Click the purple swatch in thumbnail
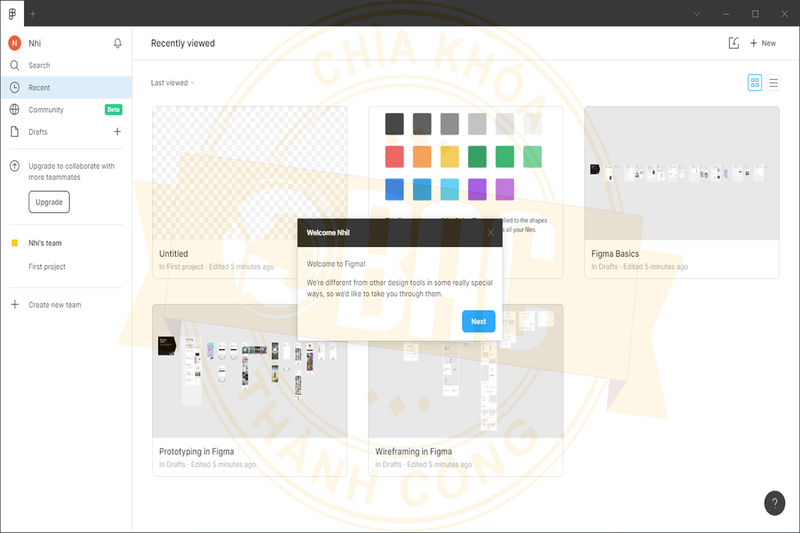 (x=477, y=189)
